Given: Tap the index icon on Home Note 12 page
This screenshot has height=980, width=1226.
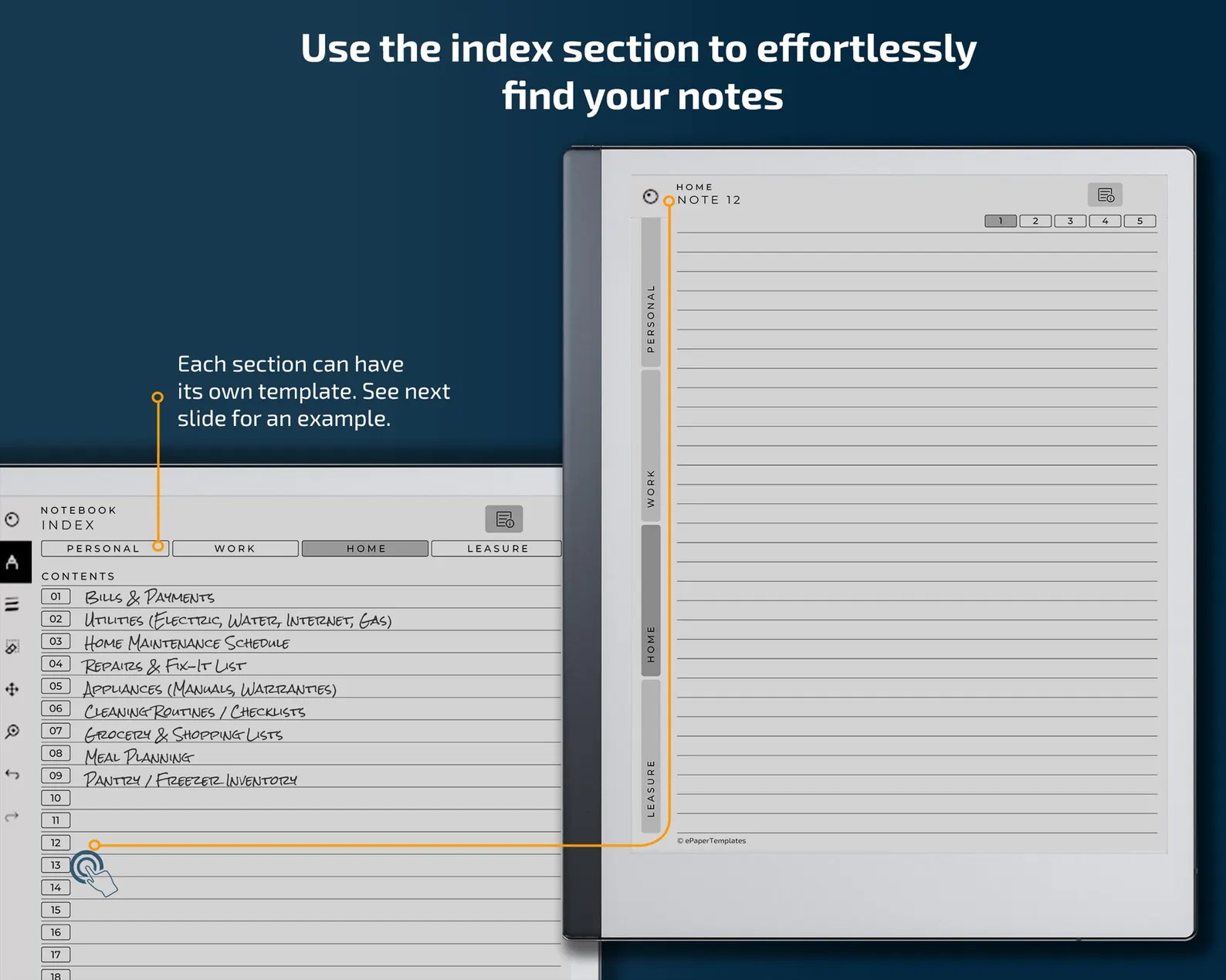Looking at the screenshot, I should pyautogui.click(x=1105, y=195).
